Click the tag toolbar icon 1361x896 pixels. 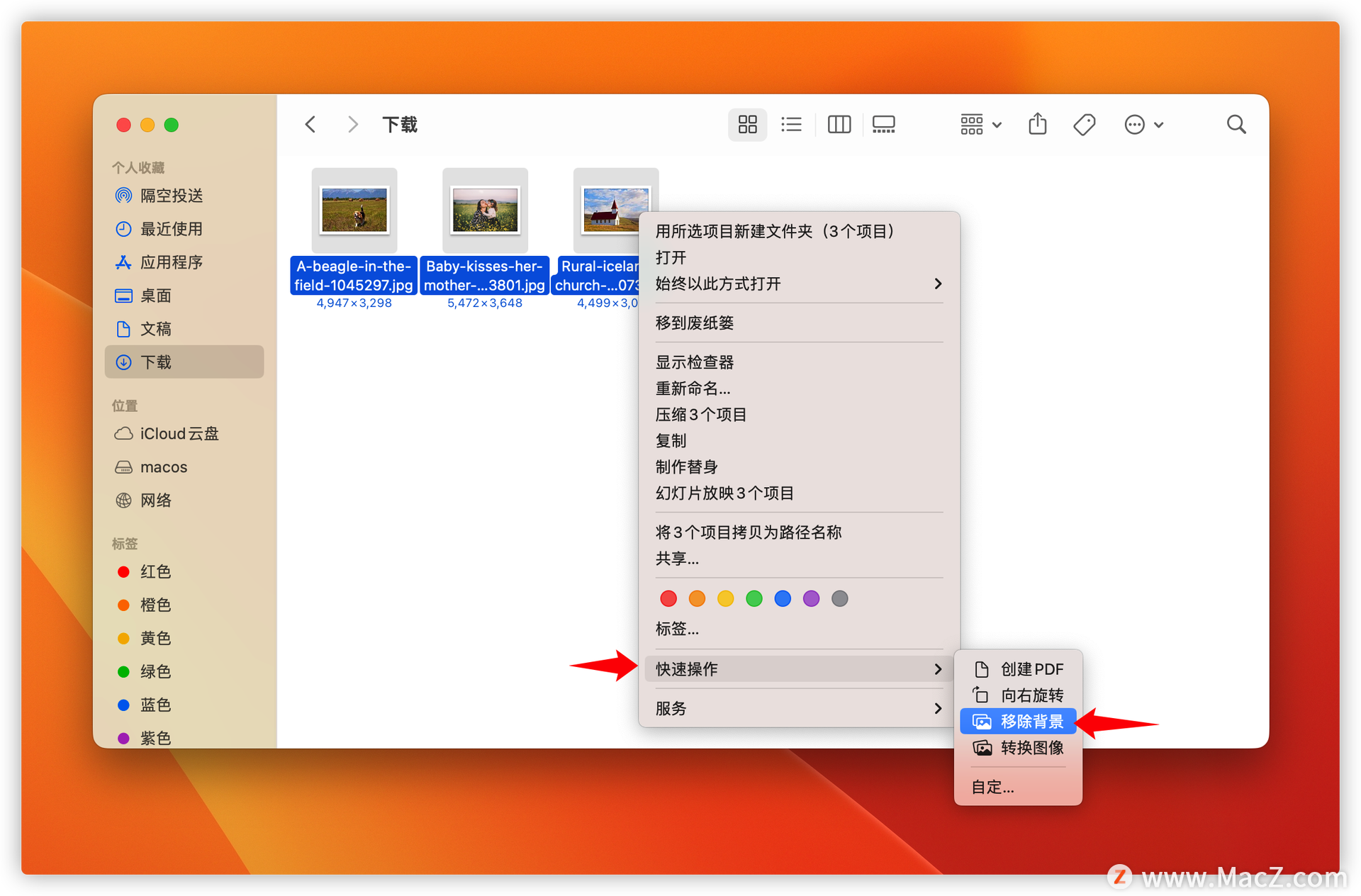click(x=1084, y=125)
